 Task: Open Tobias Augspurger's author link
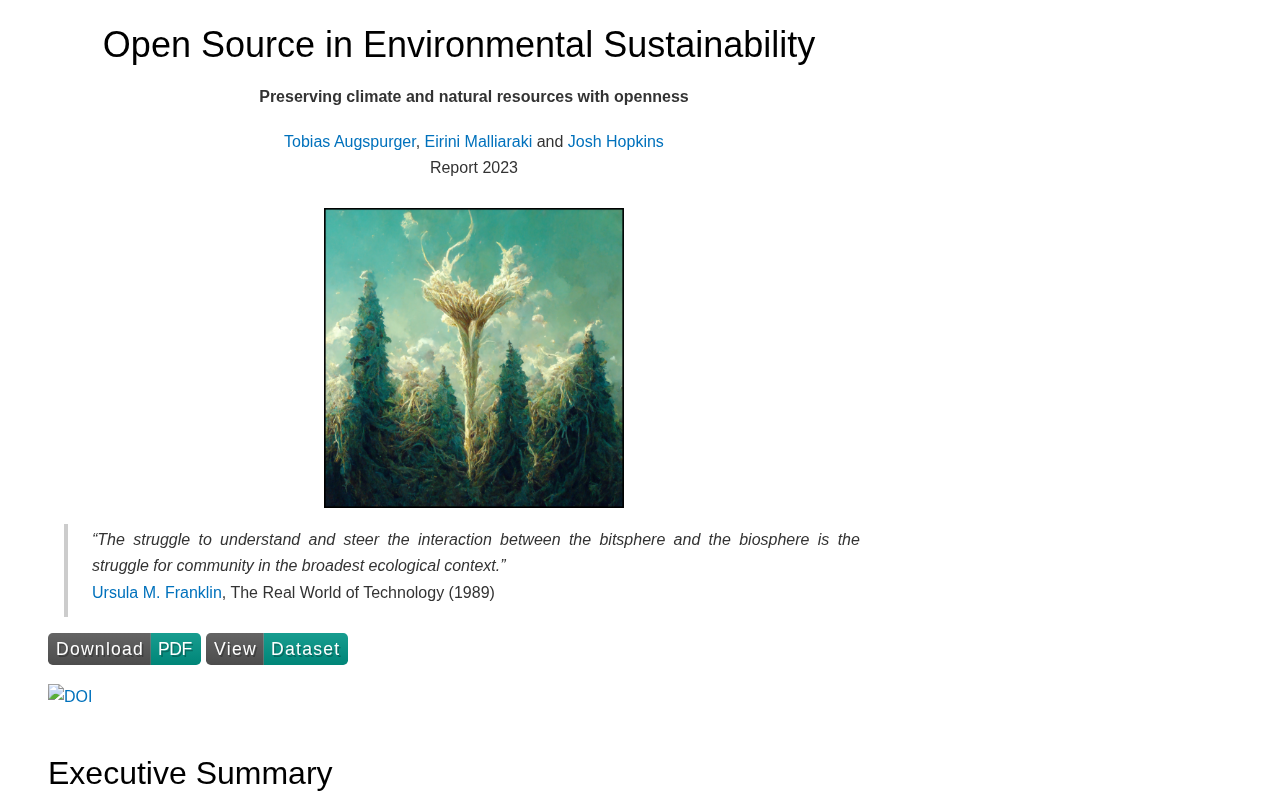pyautogui.click(x=349, y=142)
